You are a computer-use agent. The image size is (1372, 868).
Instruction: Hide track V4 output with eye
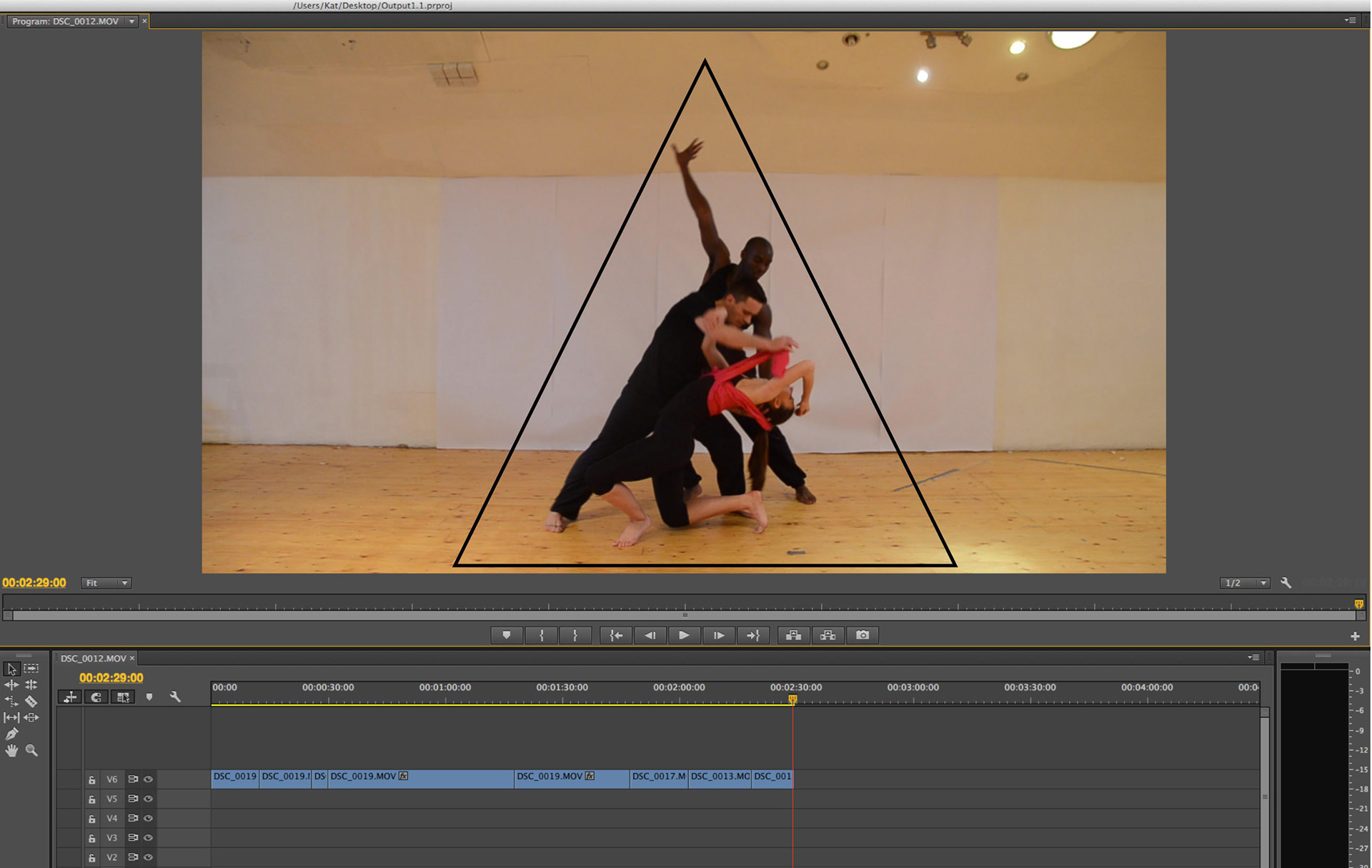[x=149, y=818]
